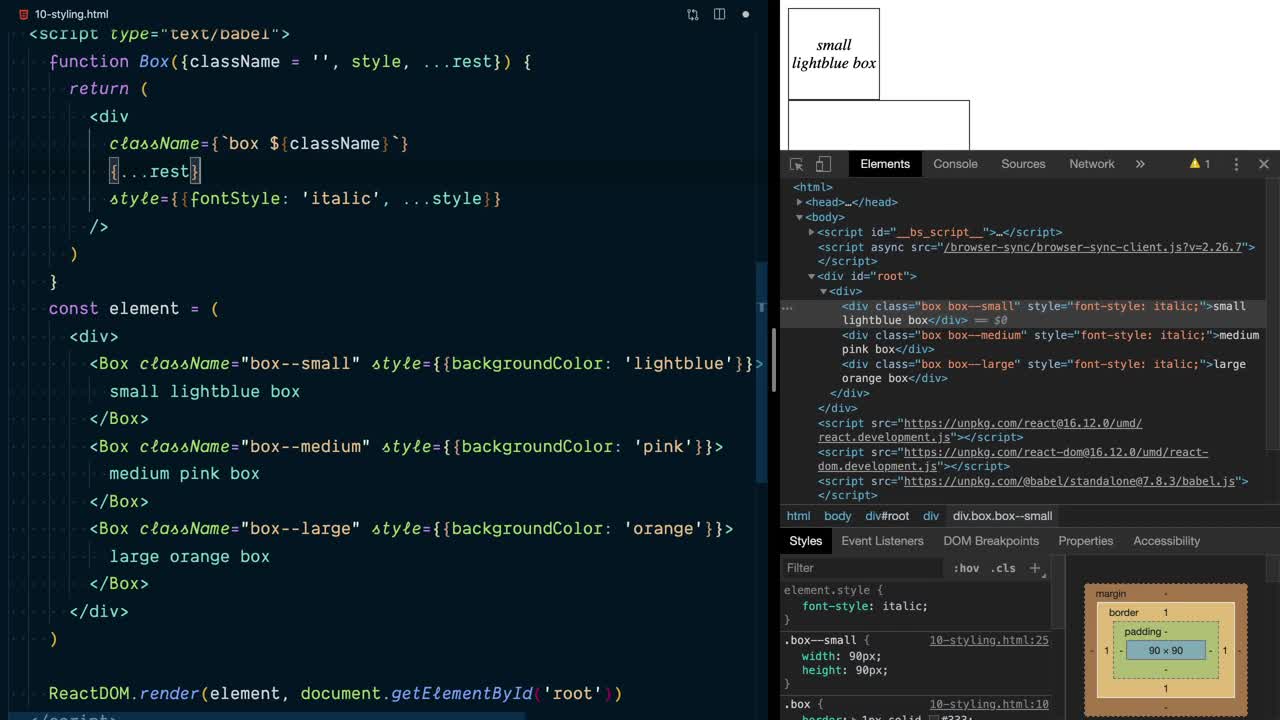The image size is (1280, 720).
Task: Open the Accessibility tab
Action: pyautogui.click(x=1166, y=541)
